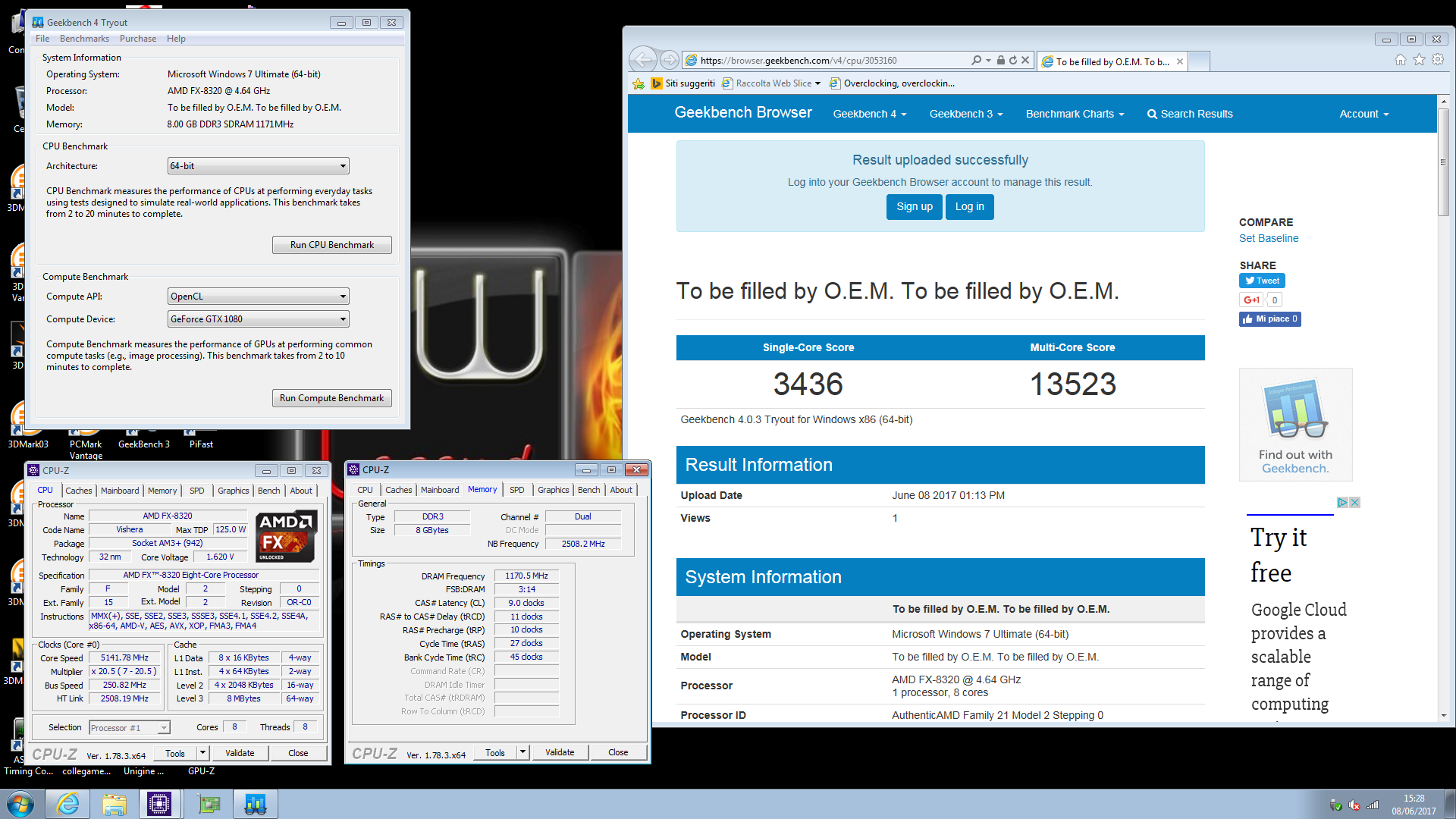Viewport: 1456px width, 819px height.
Task: Switch to SPD tab in right CPU-Z
Action: (x=517, y=490)
